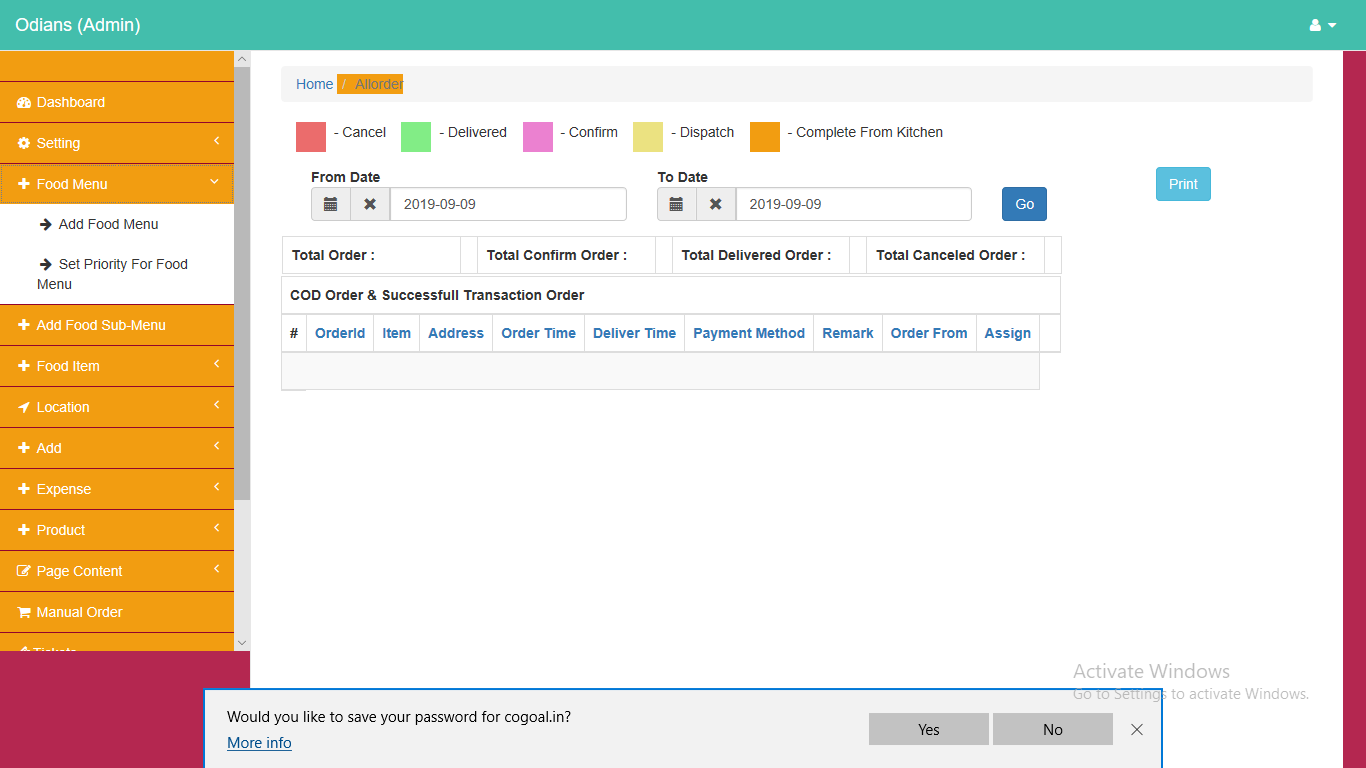Click the To Date calendar icon
The width and height of the screenshot is (1366, 768).
click(676, 204)
